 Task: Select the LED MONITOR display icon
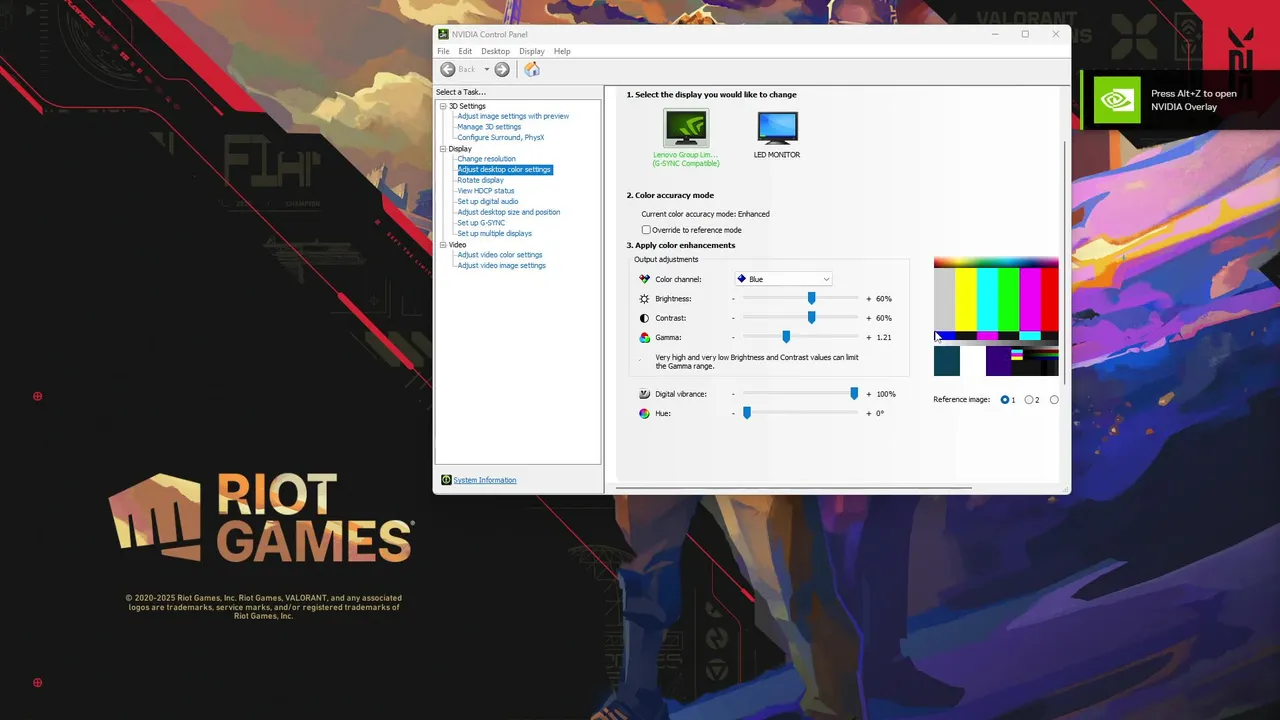777,128
